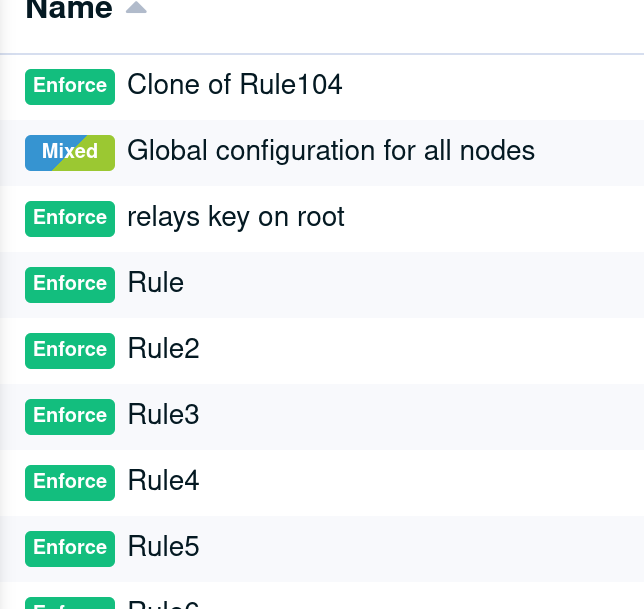Sort the list by the Name column
Image resolution: width=644 pixels, height=609 pixels.
coord(69,9)
